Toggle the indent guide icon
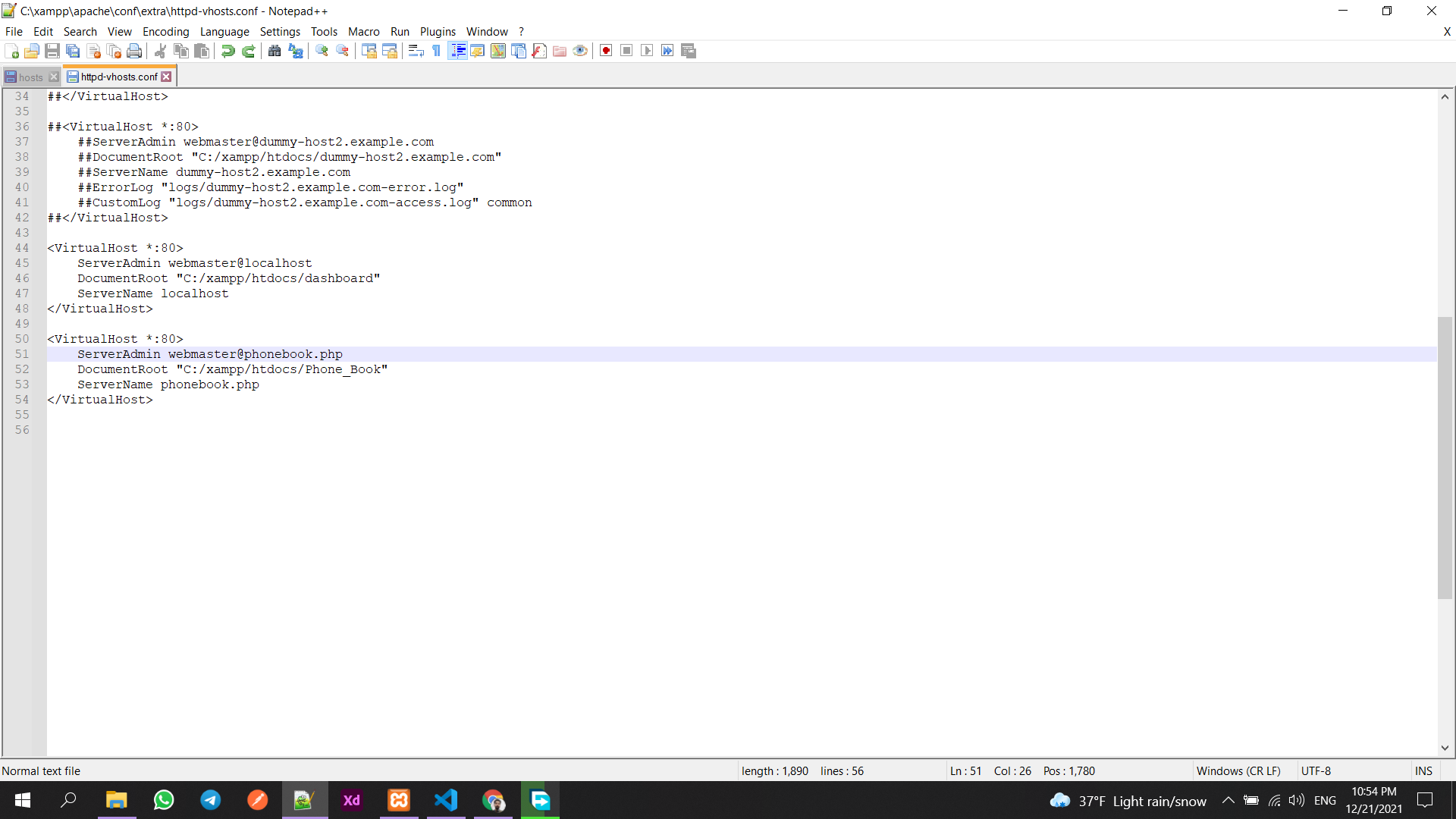Screen dimensions: 1456x819 [x=457, y=51]
